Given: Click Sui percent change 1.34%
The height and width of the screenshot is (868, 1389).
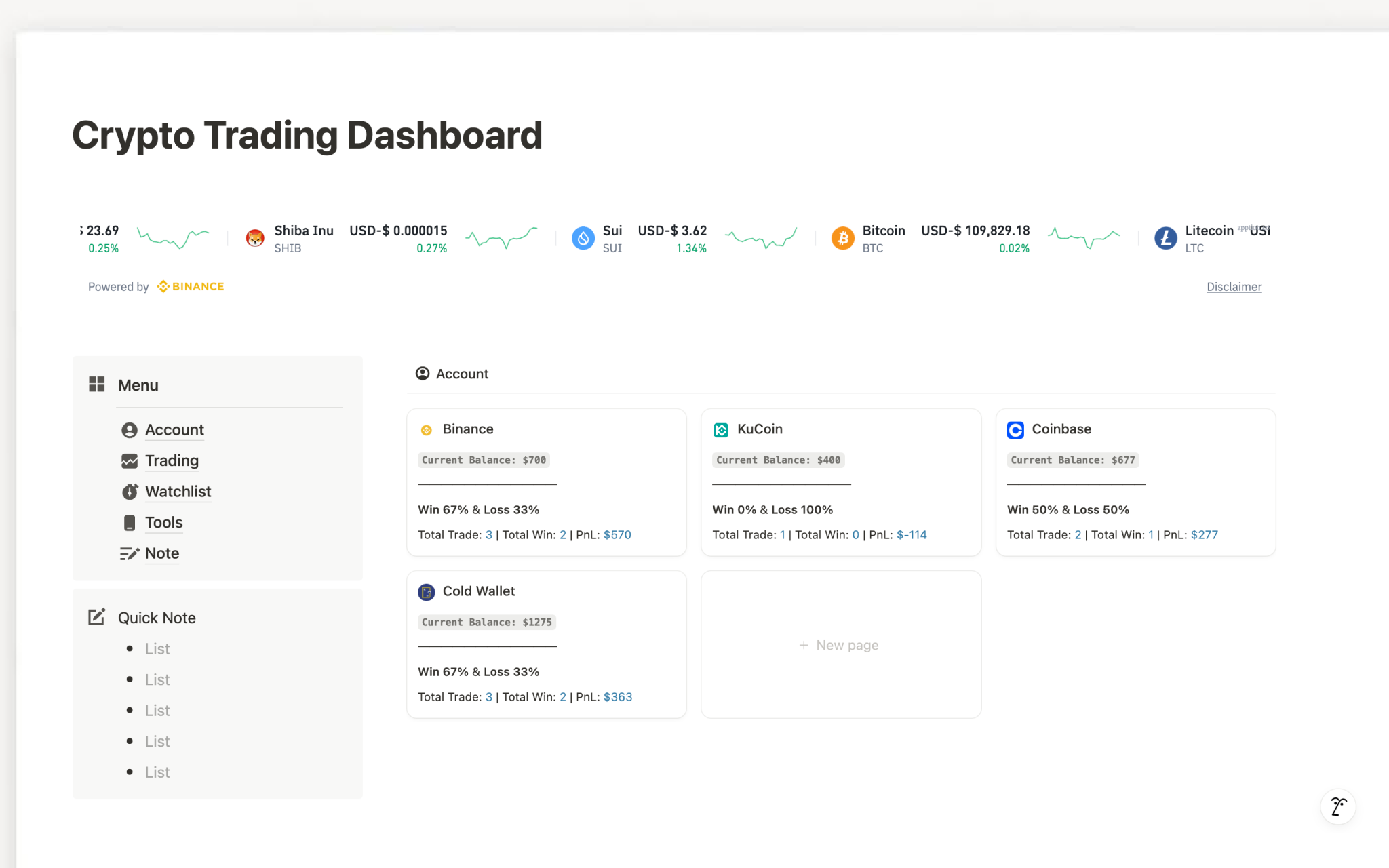Looking at the screenshot, I should (691, 248).
